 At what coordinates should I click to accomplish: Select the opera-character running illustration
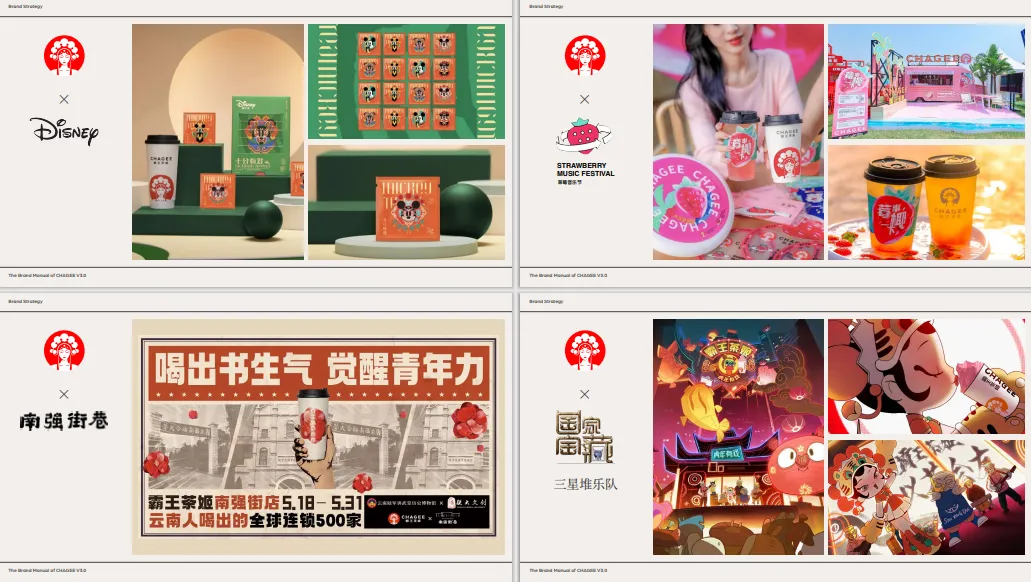tap(926, 498)
